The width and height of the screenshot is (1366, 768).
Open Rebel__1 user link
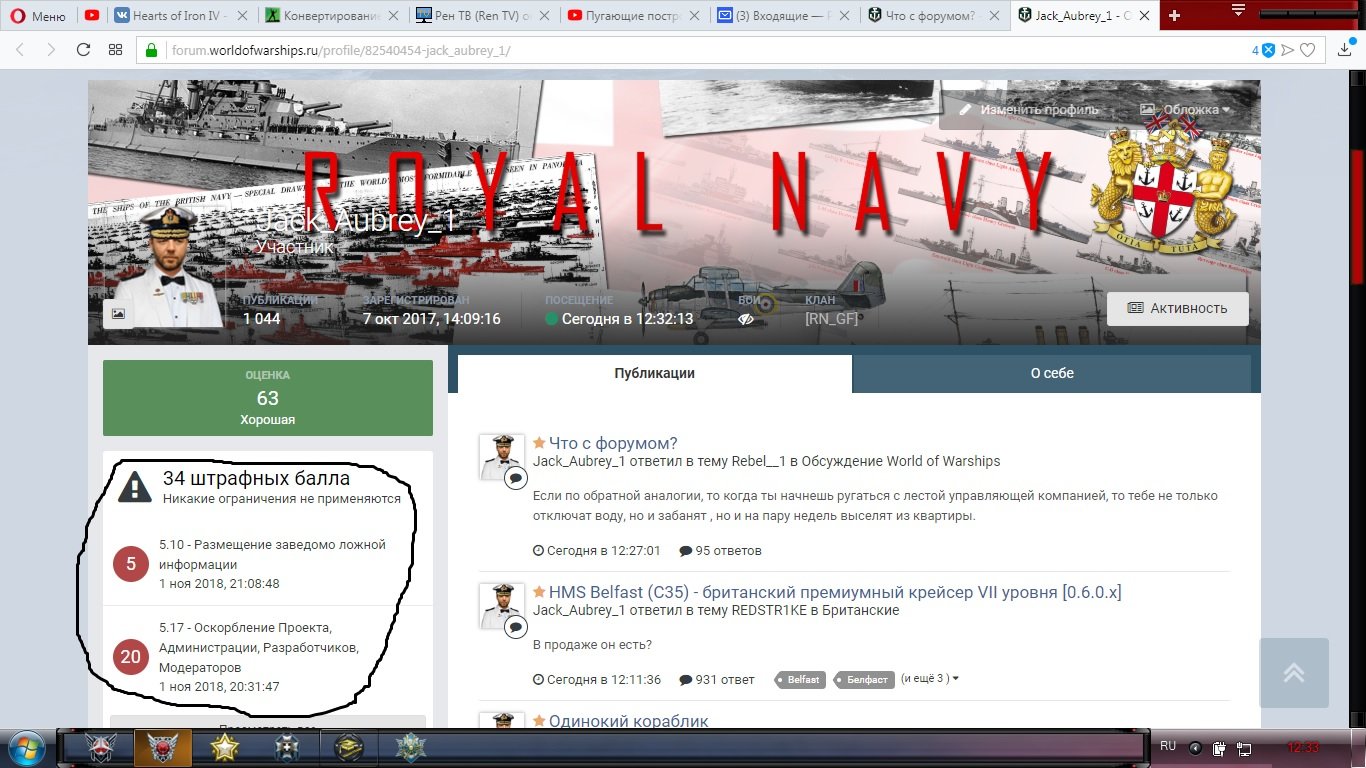(760, 461)
